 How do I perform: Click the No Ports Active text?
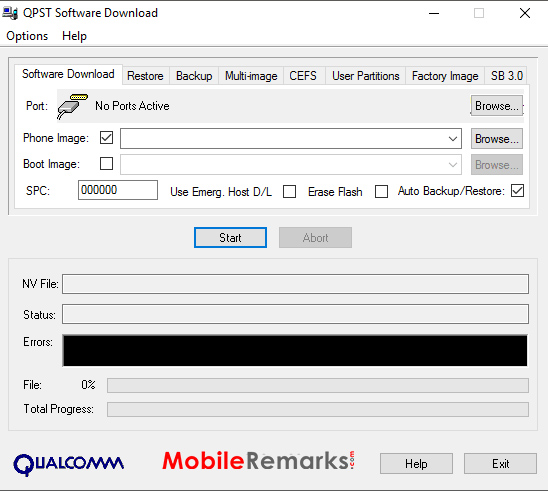tap(132, 106)
